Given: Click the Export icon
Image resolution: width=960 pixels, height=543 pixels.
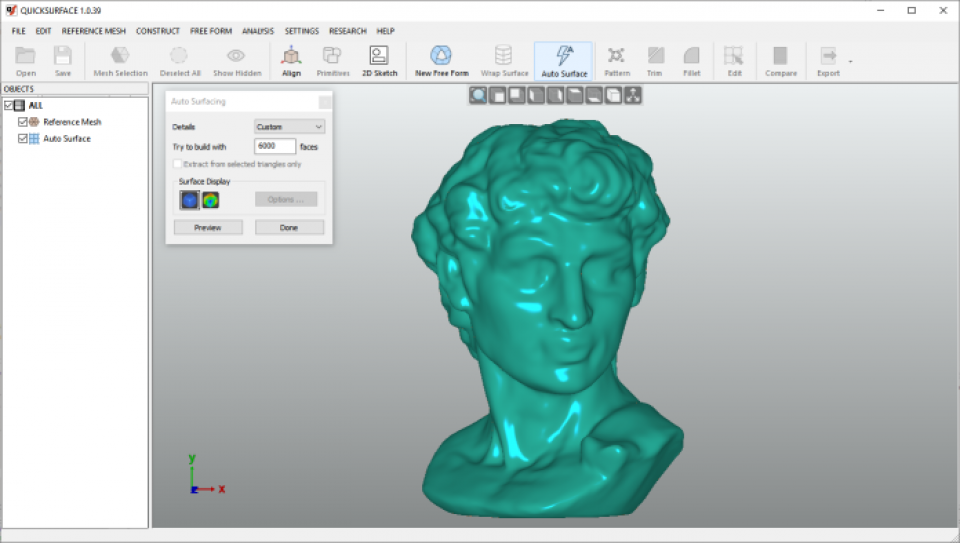Looking at the screenshot, I should click(828, 56).
